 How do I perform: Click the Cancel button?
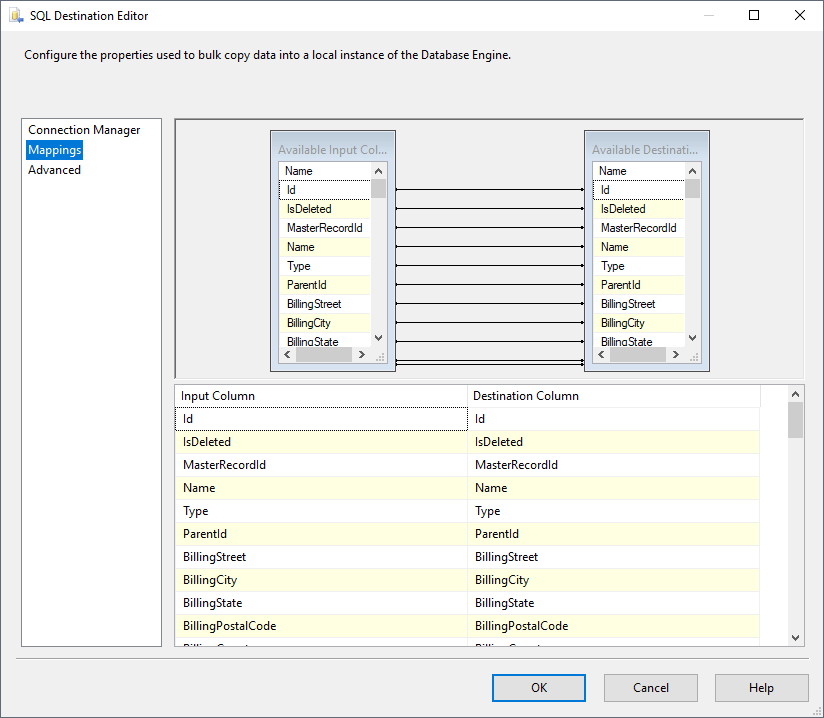651,688
